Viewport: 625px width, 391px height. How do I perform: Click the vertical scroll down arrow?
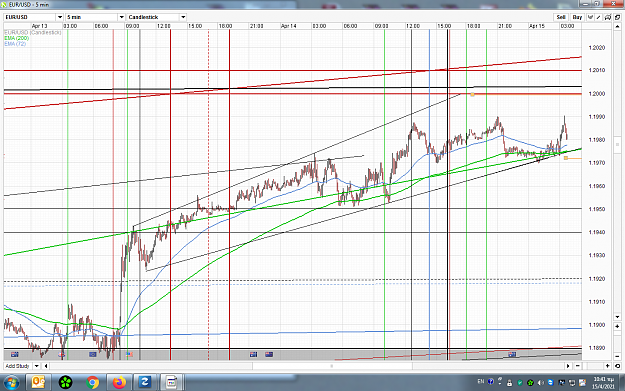[617, 317]
